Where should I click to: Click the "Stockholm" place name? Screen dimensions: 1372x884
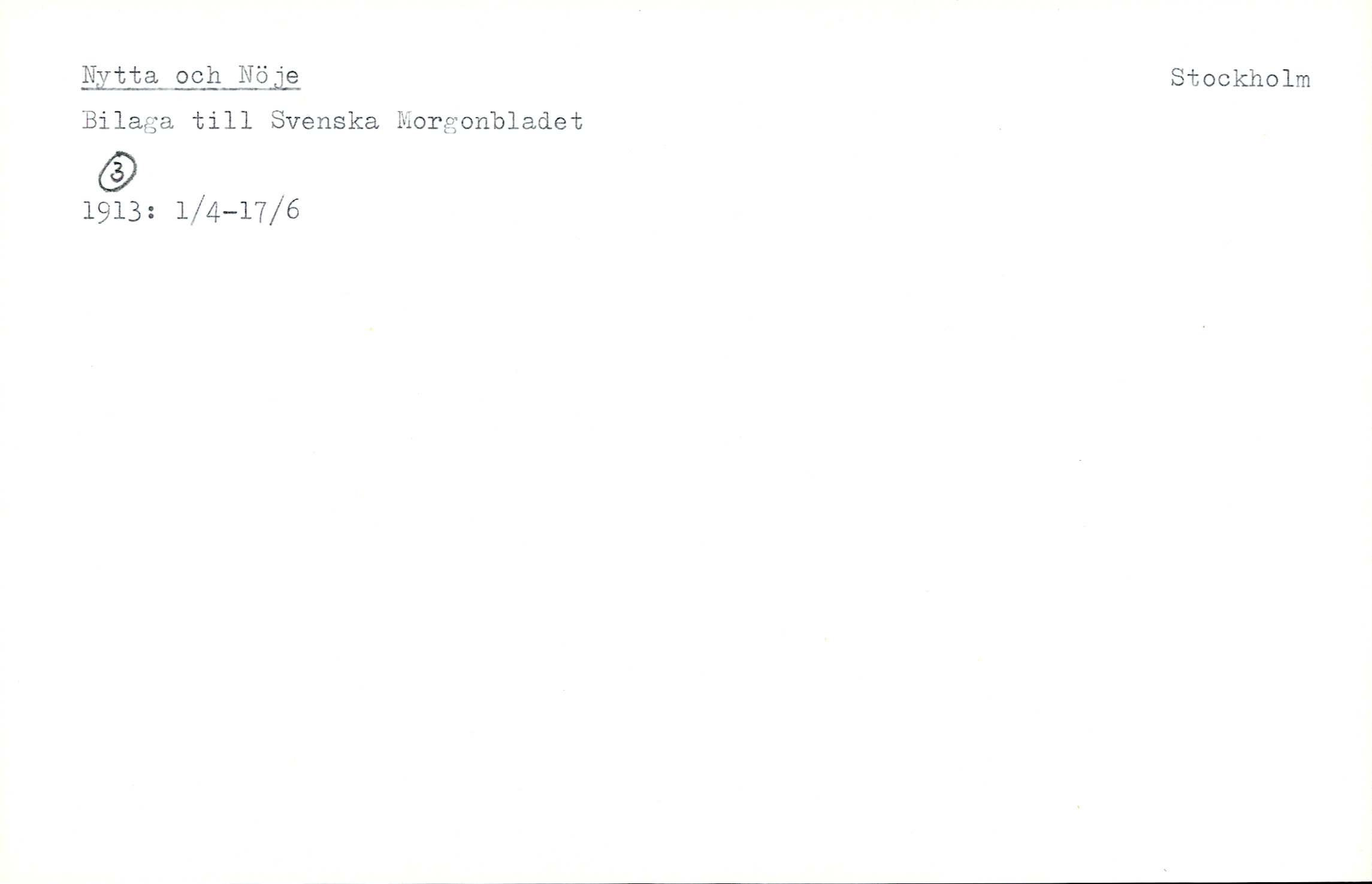(x=1240, y=78)
